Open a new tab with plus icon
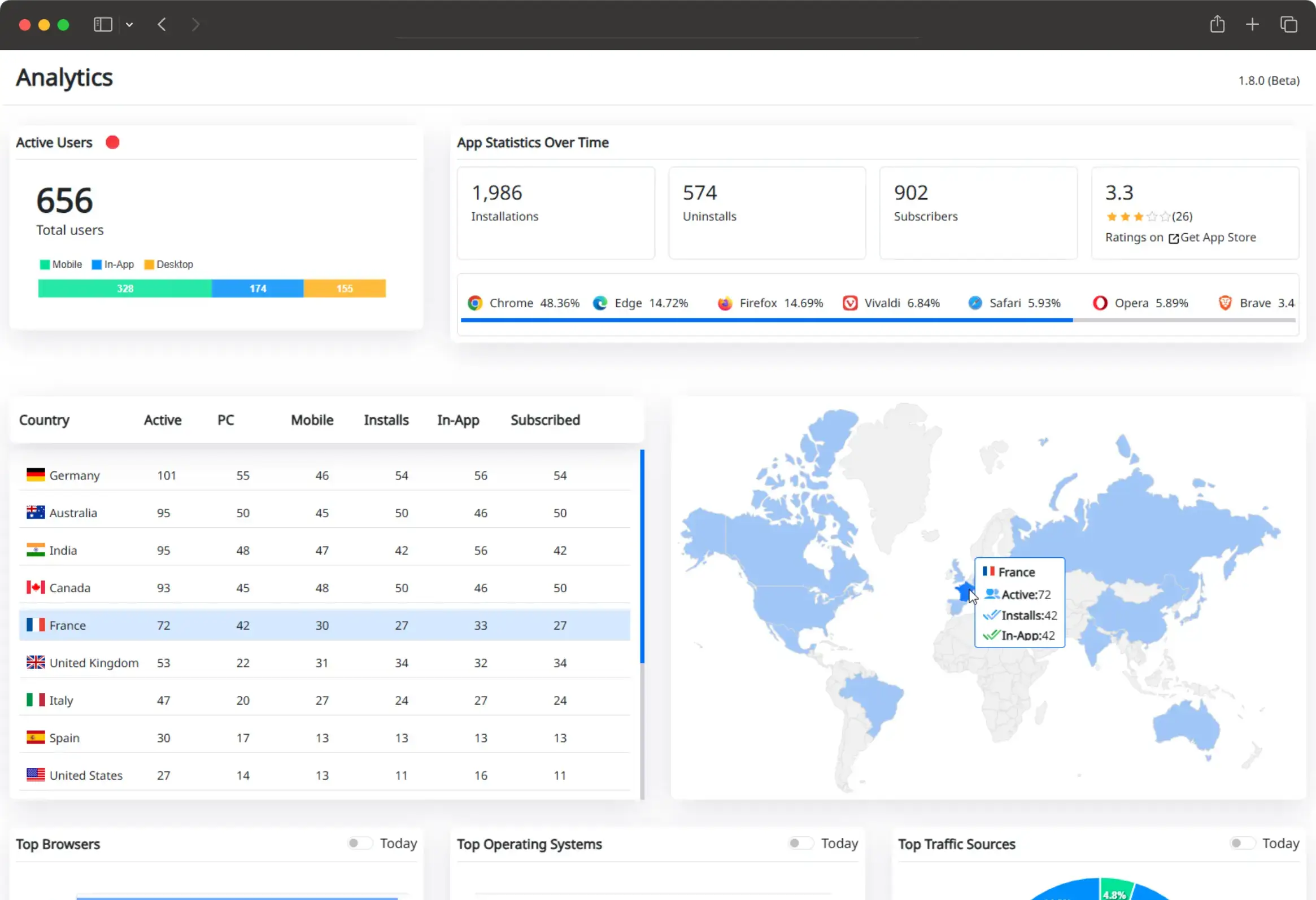1316x900 pixels. point(1252,24)
